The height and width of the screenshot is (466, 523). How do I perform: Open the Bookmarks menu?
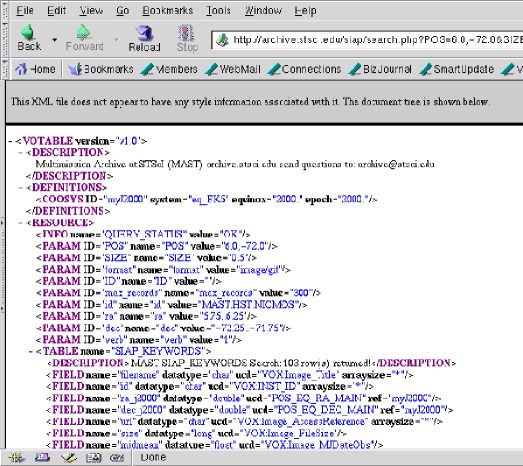pyautogui.click(x=168, y=11)
